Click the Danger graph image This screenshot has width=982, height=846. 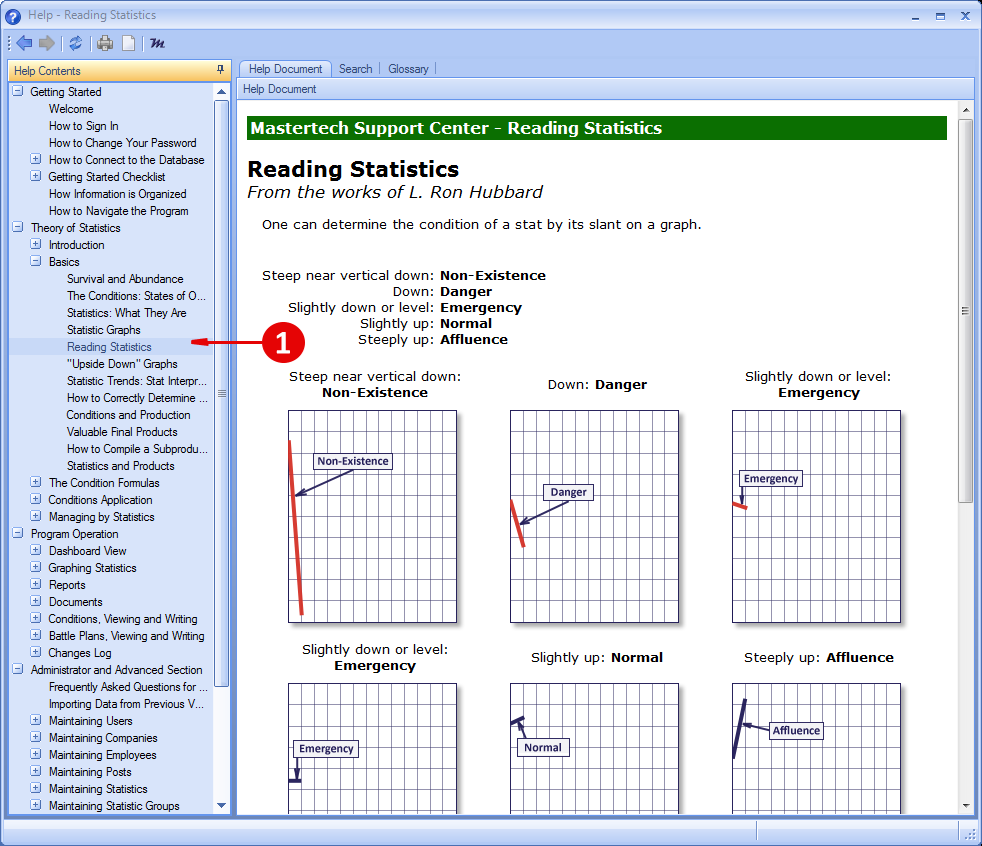[594, 517]
